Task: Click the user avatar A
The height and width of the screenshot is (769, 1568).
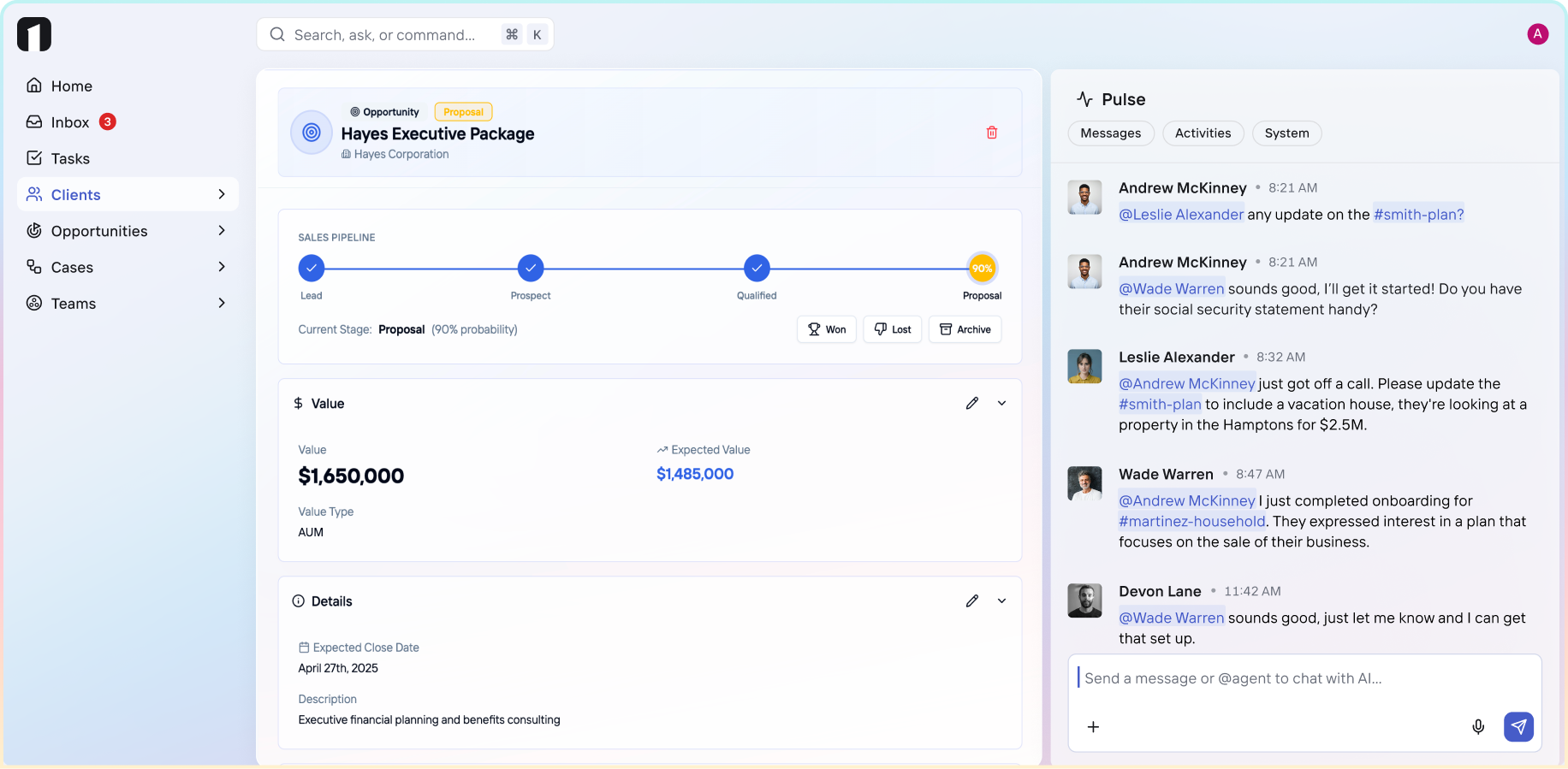Action: [1537, 34]
